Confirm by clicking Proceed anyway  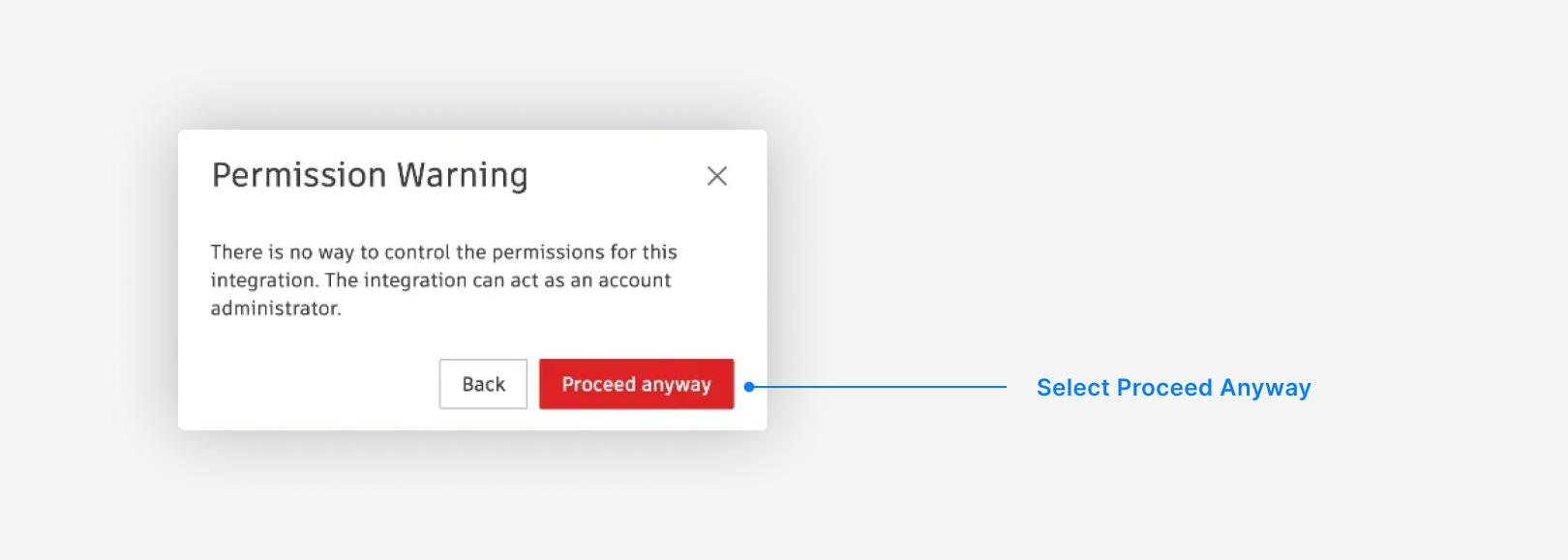click(x=636, y=384)
